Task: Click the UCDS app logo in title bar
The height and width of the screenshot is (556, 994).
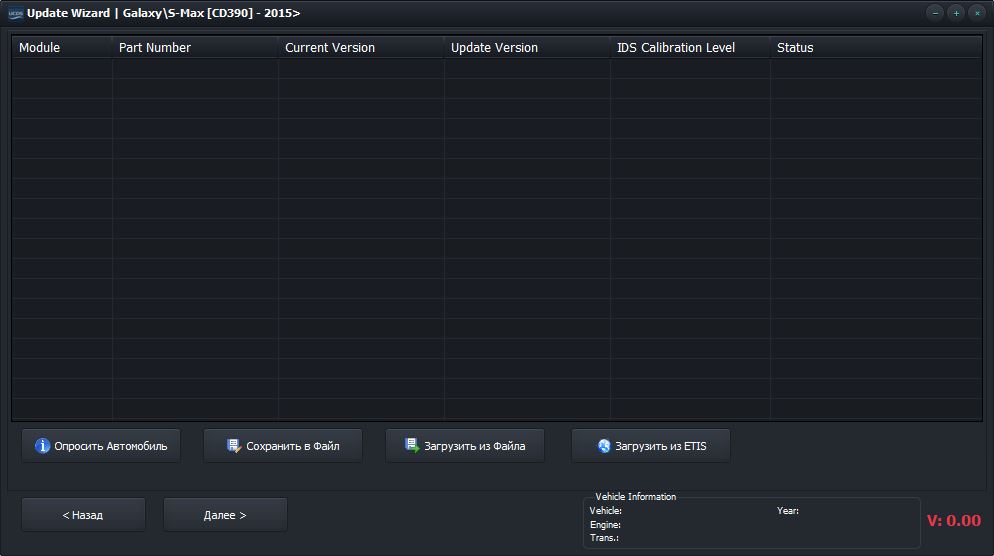Action: tap(14, 13)
